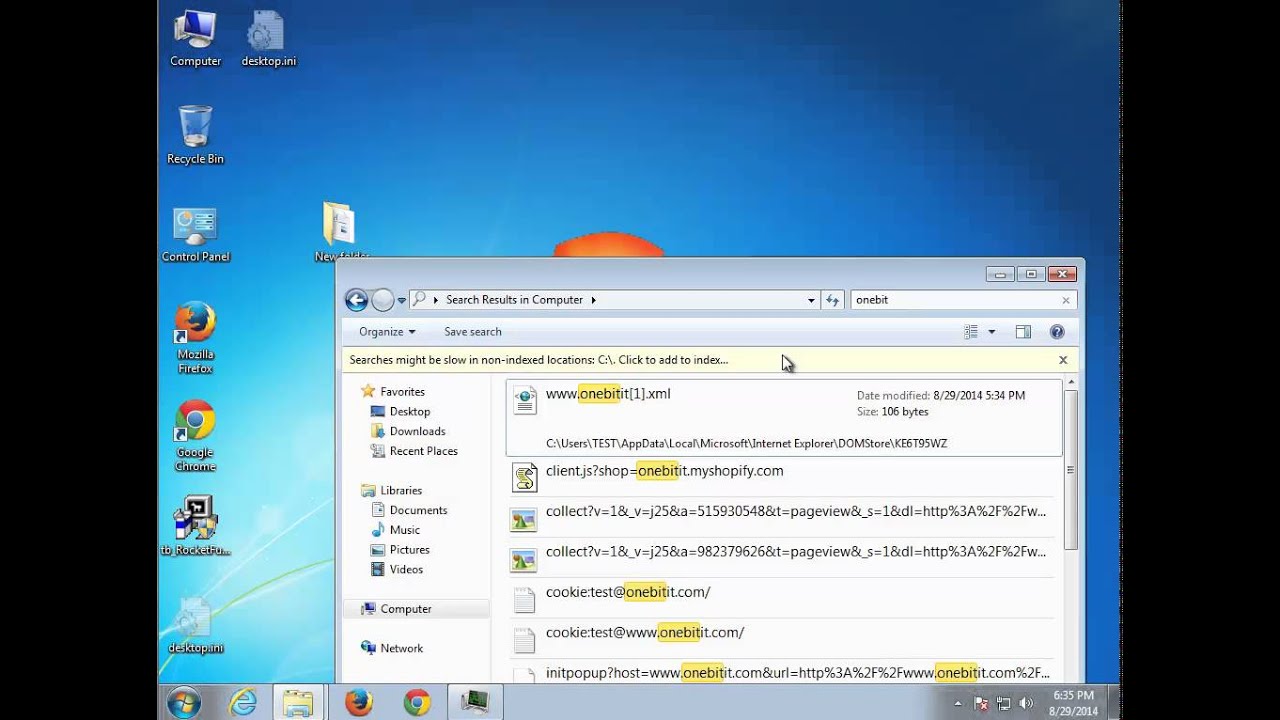Open the volume control in the tray

[1025, 704]
